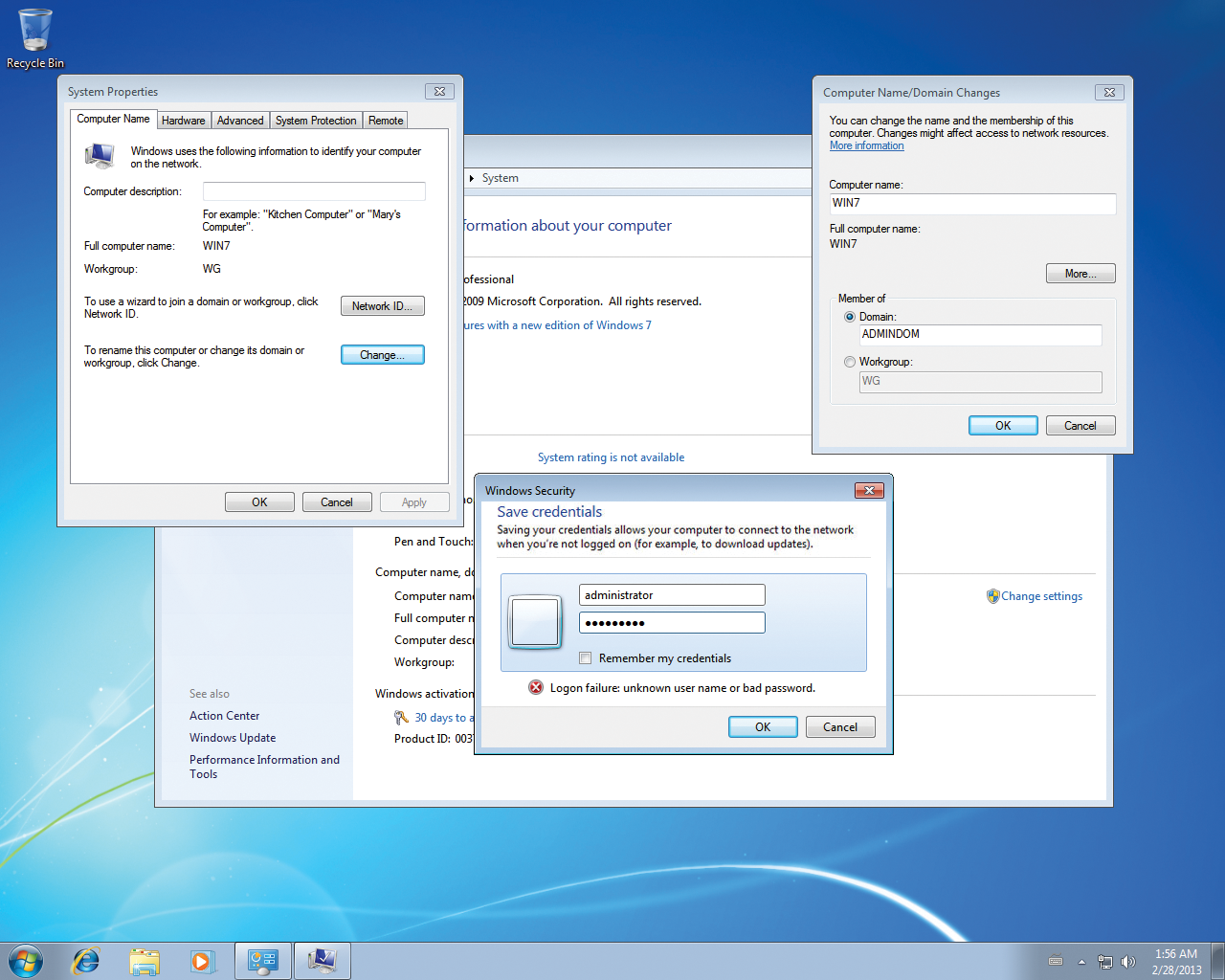Click OK in Computer Name/Domain Changes
The image size is (1225, 980).
pos(1003,426)
